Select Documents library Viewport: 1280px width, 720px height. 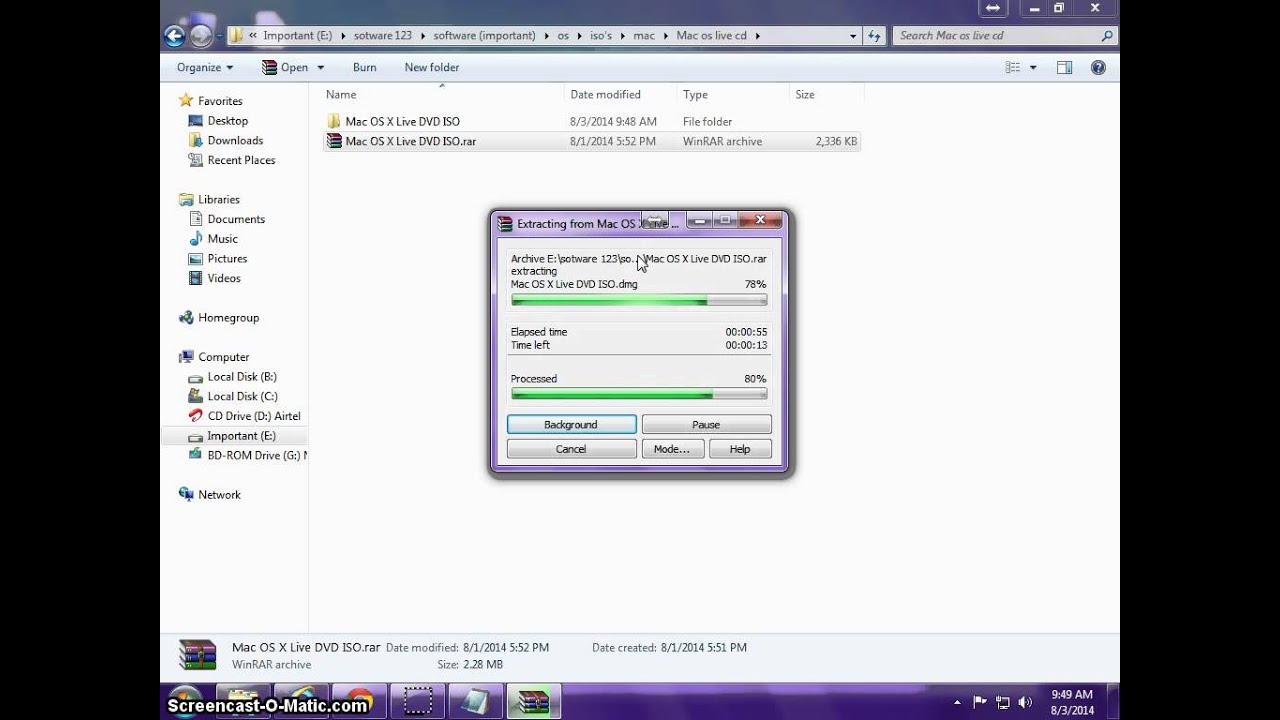(x=236, y=219)
